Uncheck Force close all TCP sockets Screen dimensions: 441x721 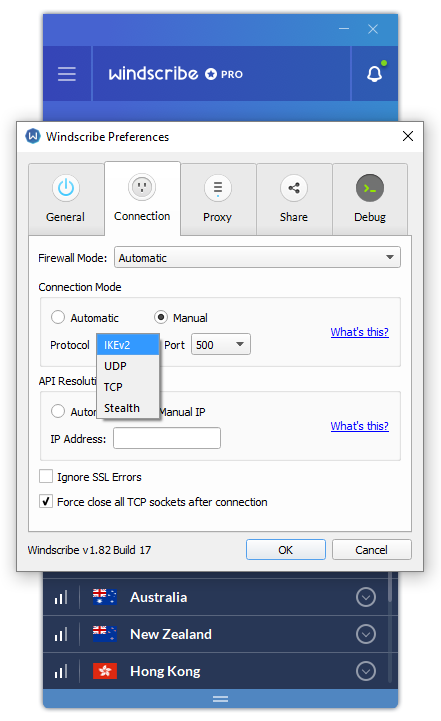tap(46, 501)
